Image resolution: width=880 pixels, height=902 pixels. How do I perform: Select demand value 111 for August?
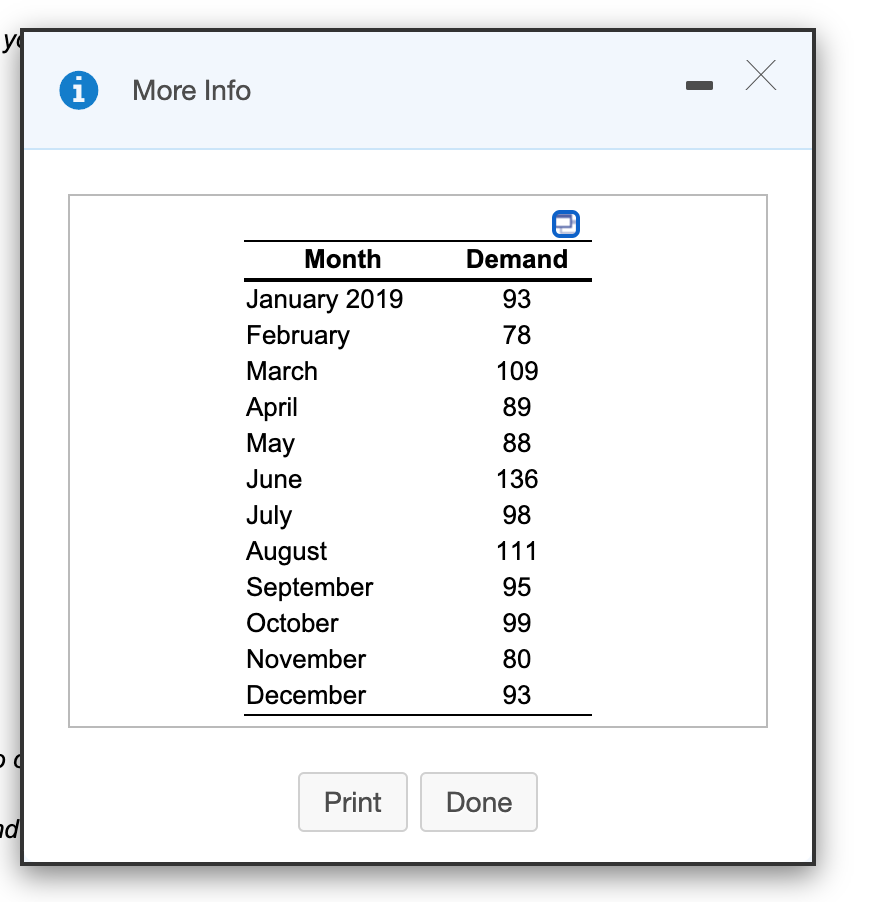point(516,552)
